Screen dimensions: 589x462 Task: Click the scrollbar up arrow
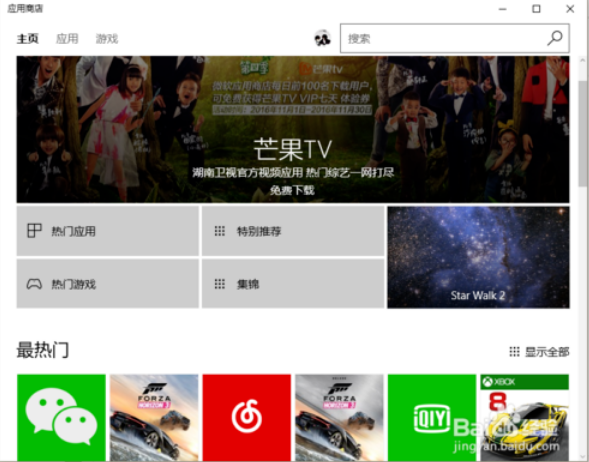pyautogui.click(x=583, y=60)
